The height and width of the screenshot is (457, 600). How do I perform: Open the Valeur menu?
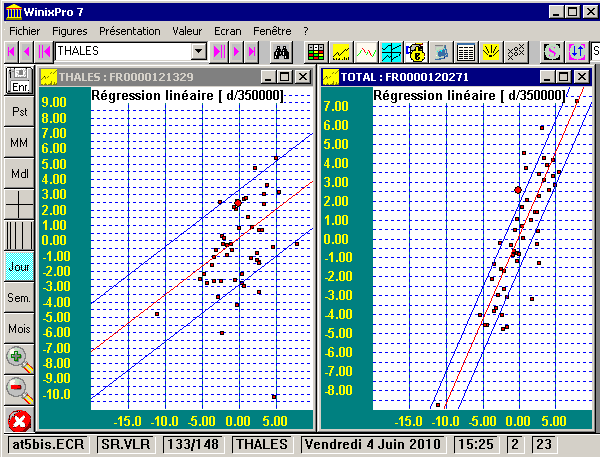click(x=187, y=31)
